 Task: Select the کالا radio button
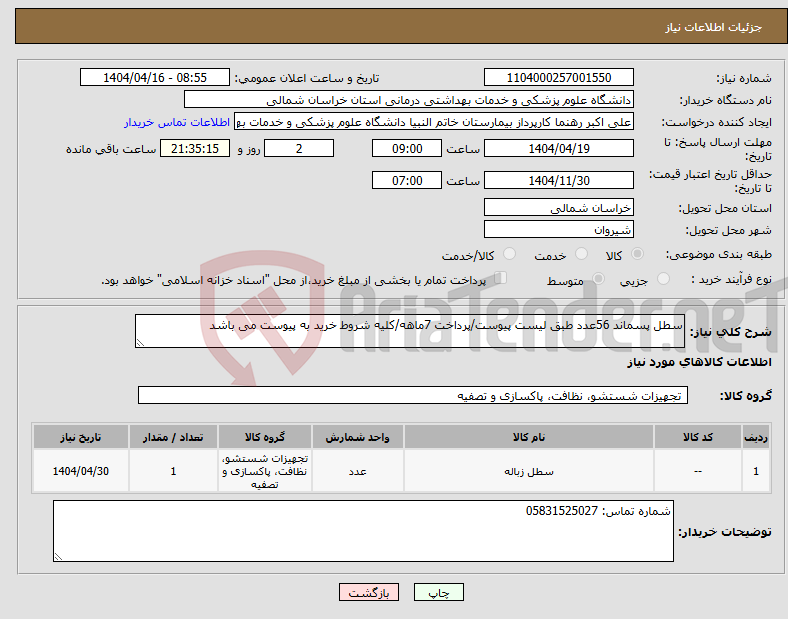pos(637,254)
